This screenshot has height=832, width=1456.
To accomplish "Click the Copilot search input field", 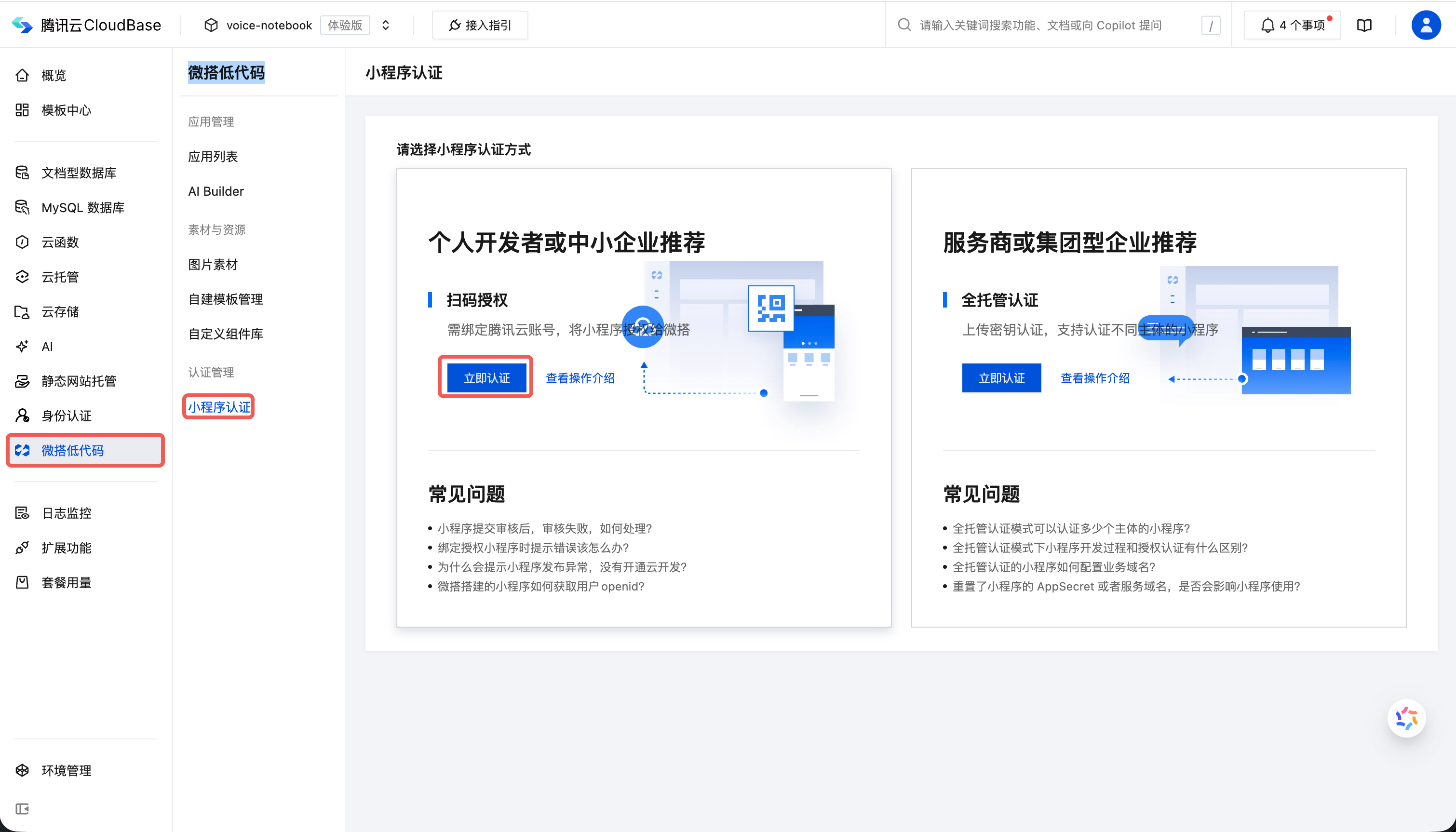I will point(1040,25).
